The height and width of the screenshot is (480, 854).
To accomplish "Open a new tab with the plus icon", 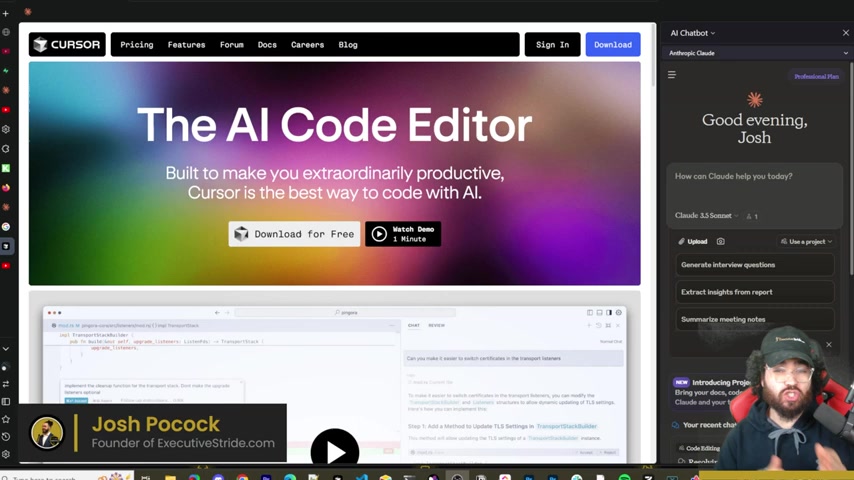I will (x=5, y=13).
